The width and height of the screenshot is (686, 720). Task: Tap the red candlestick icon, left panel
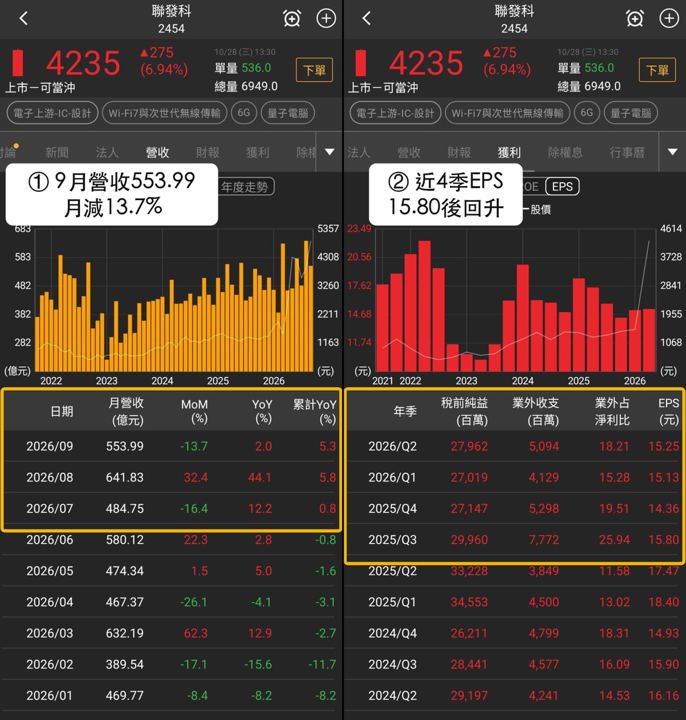coord(18,63)
